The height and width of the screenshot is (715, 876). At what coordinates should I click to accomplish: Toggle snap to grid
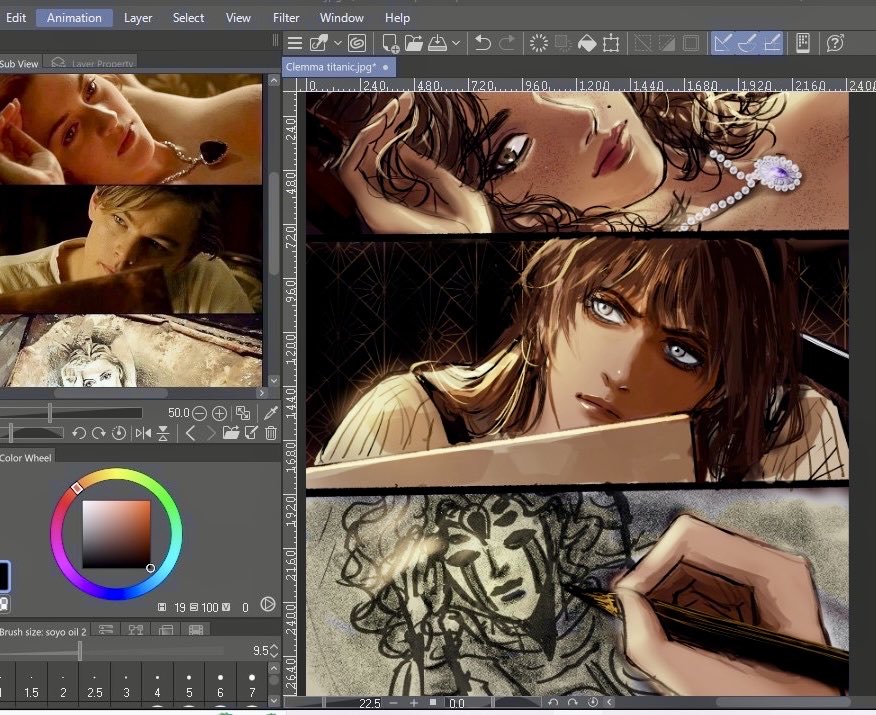click(x=772, y=43)
